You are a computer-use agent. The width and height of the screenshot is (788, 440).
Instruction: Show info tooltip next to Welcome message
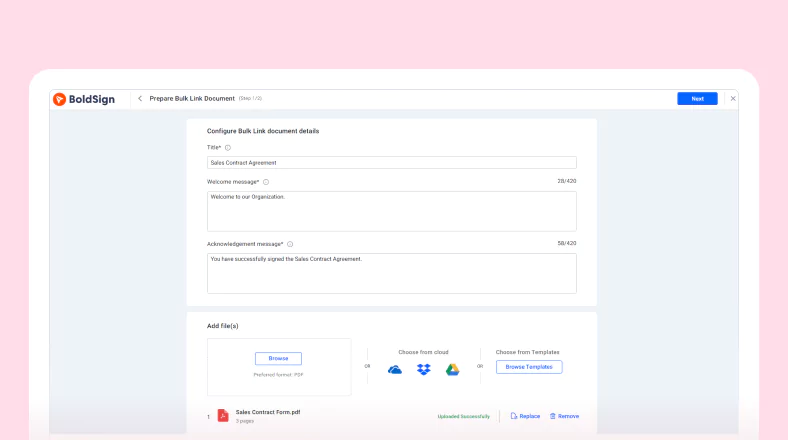[x=266, y=182]
